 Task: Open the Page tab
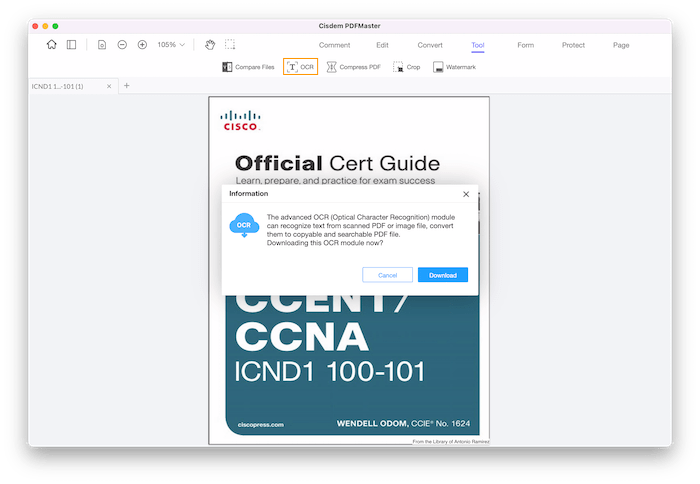[x=621, y=45]
